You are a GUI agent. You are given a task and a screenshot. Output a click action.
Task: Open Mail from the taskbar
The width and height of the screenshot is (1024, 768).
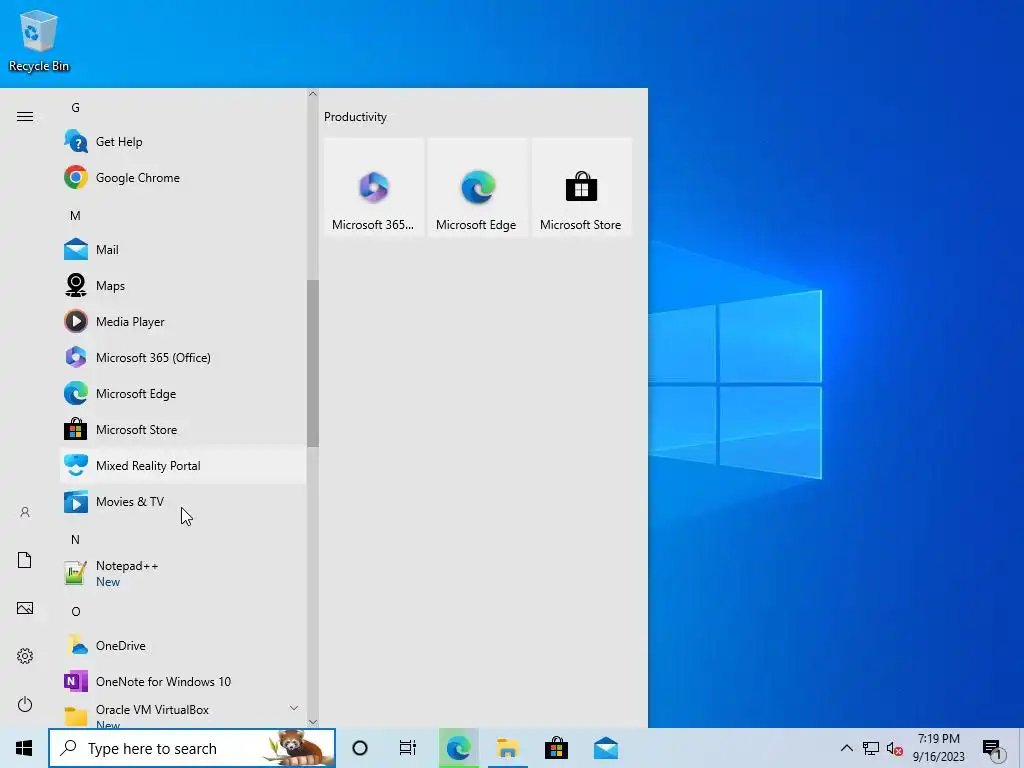[606, 748]
